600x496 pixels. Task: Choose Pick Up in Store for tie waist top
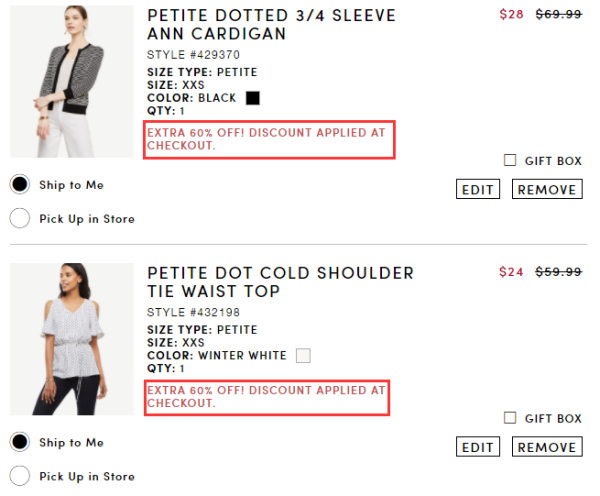[x=20, y=476]
